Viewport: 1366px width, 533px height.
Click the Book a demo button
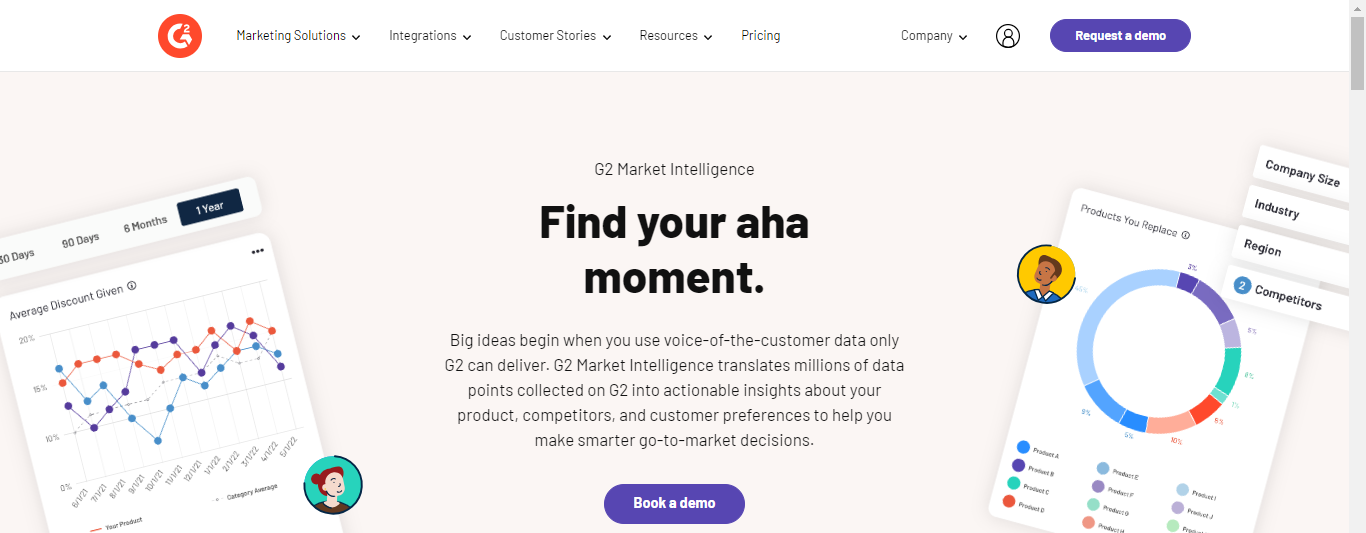click(674, 504)
